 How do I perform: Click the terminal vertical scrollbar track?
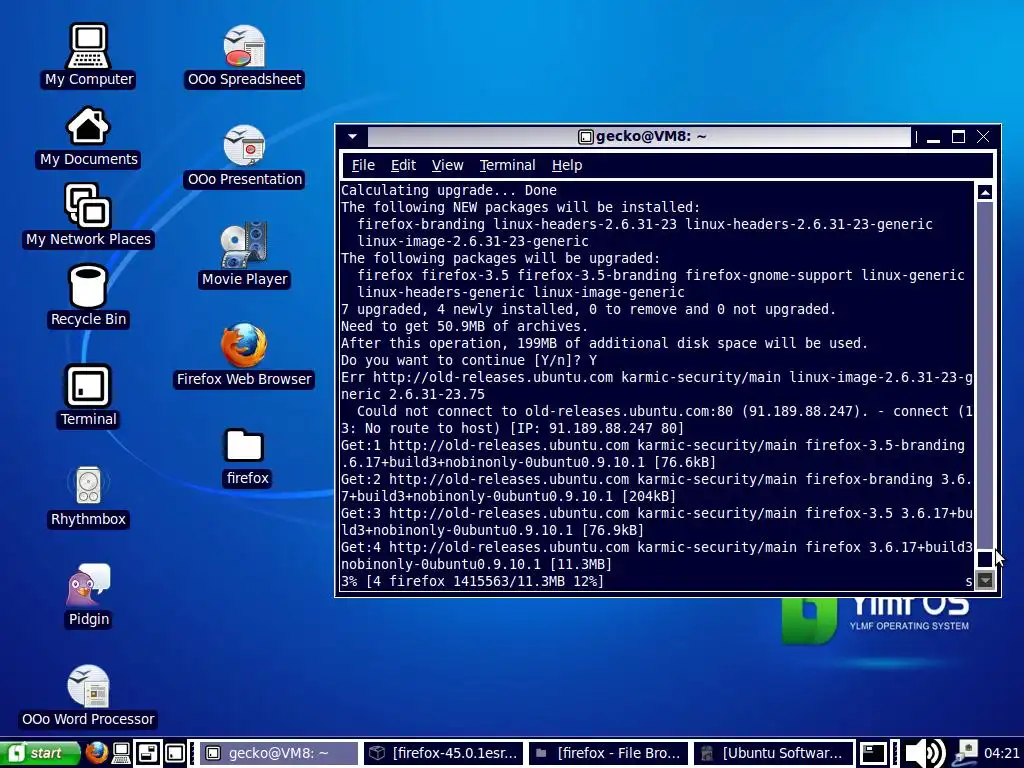tap(985, 376)
